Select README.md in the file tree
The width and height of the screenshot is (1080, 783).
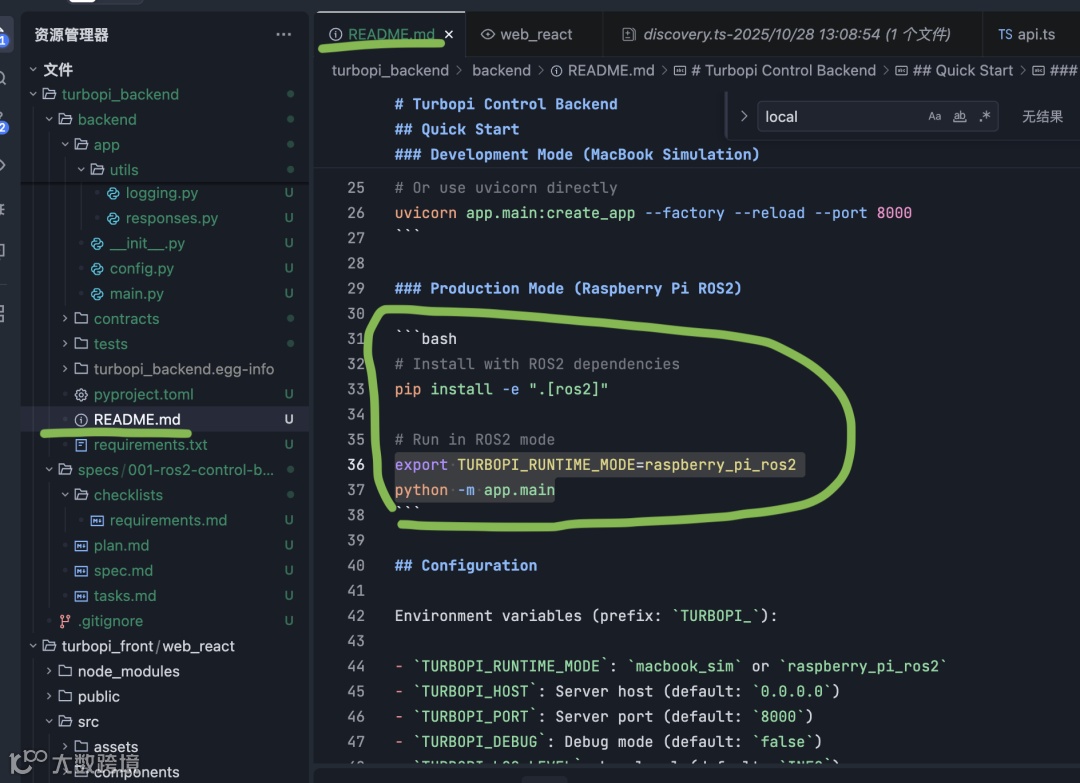coord(137,419)
